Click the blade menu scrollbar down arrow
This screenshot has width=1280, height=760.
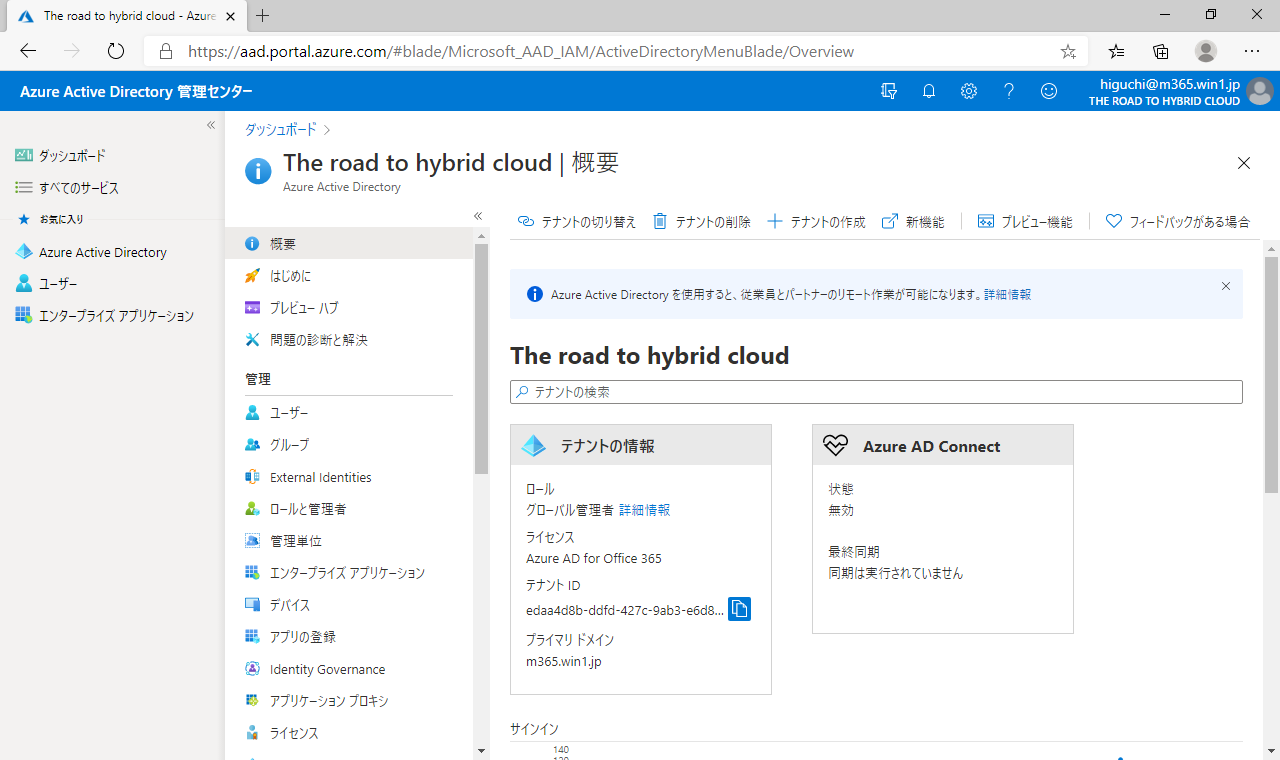480,751
